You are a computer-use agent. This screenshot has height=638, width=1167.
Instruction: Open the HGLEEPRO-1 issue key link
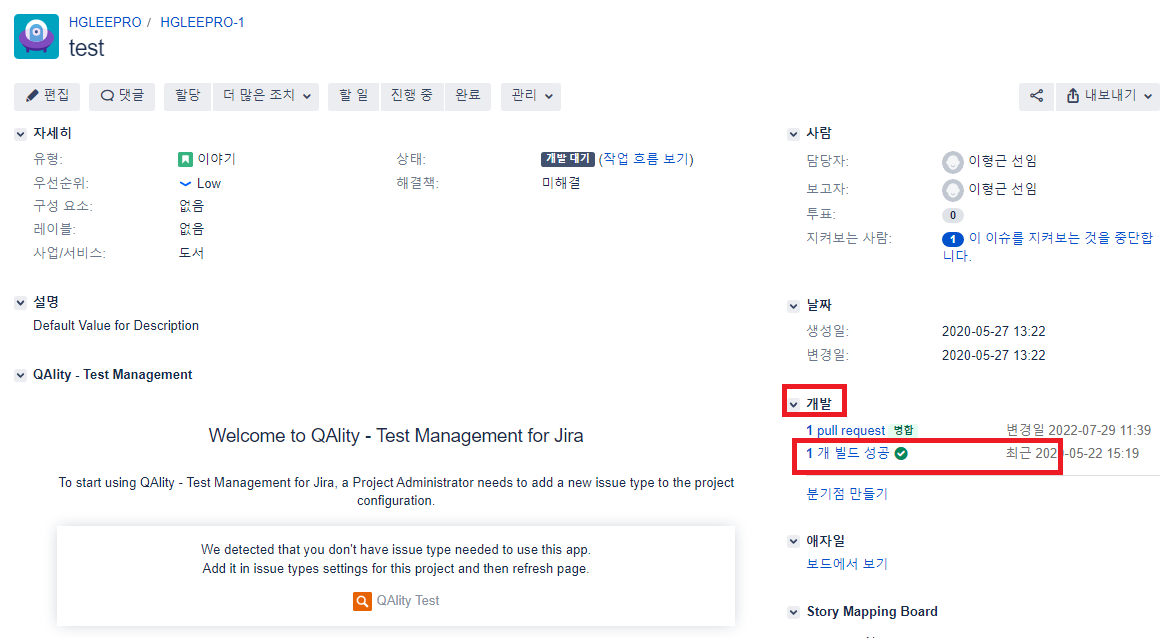click(202, 22)
